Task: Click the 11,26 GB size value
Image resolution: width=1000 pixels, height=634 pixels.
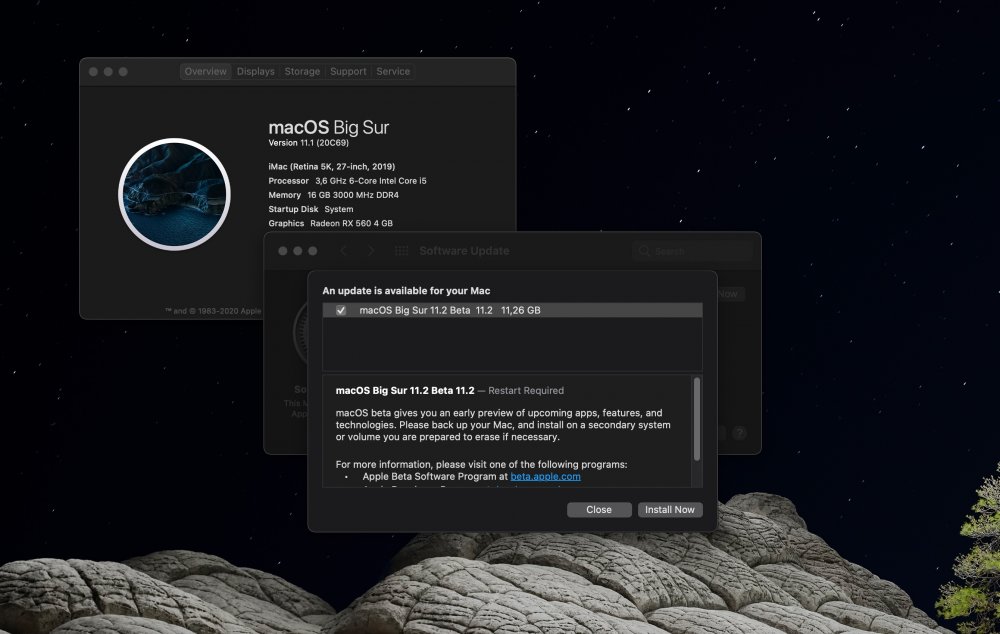Action: click(520, 311)
